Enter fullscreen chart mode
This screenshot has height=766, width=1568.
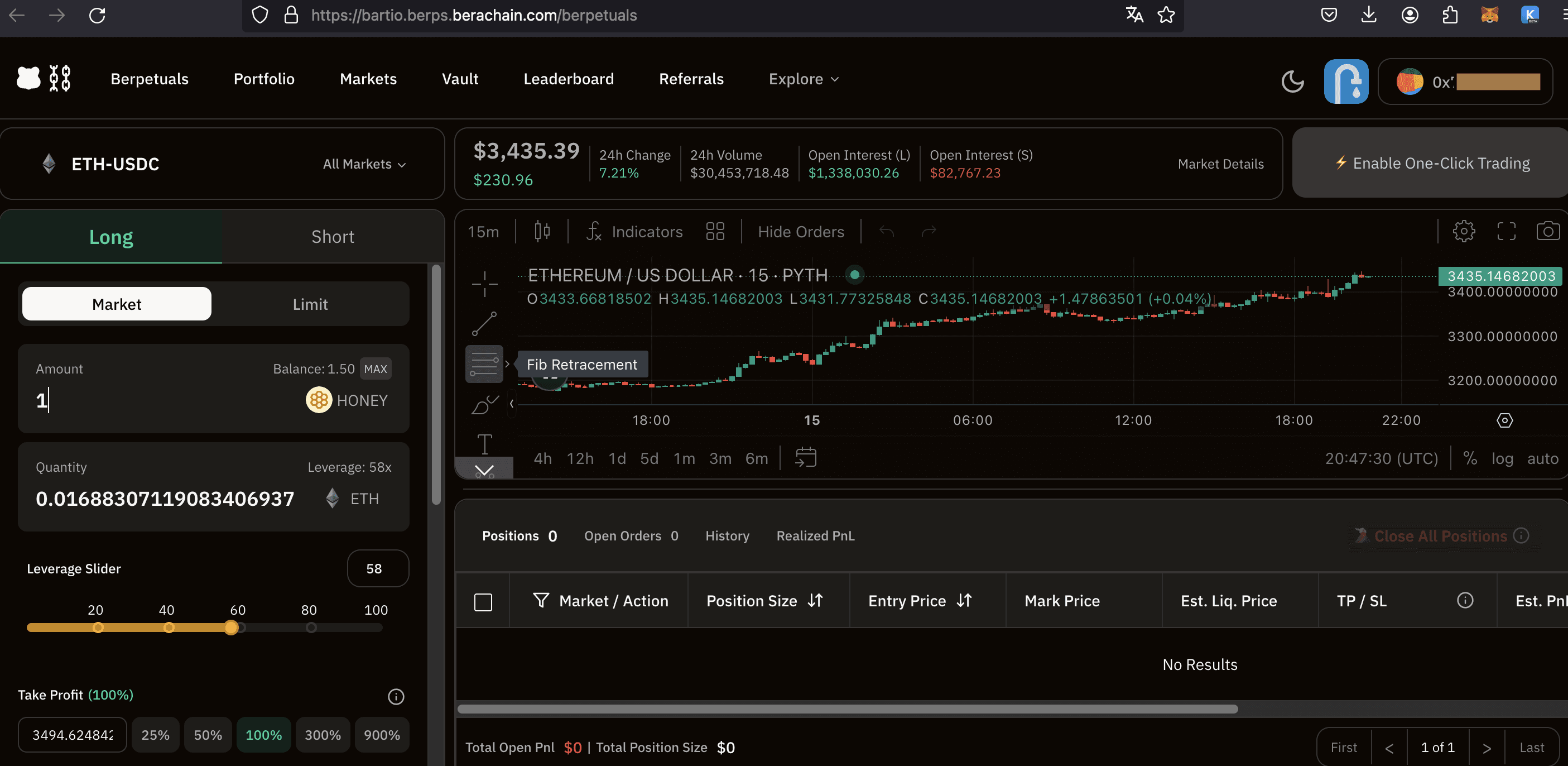pos(1506,231)
